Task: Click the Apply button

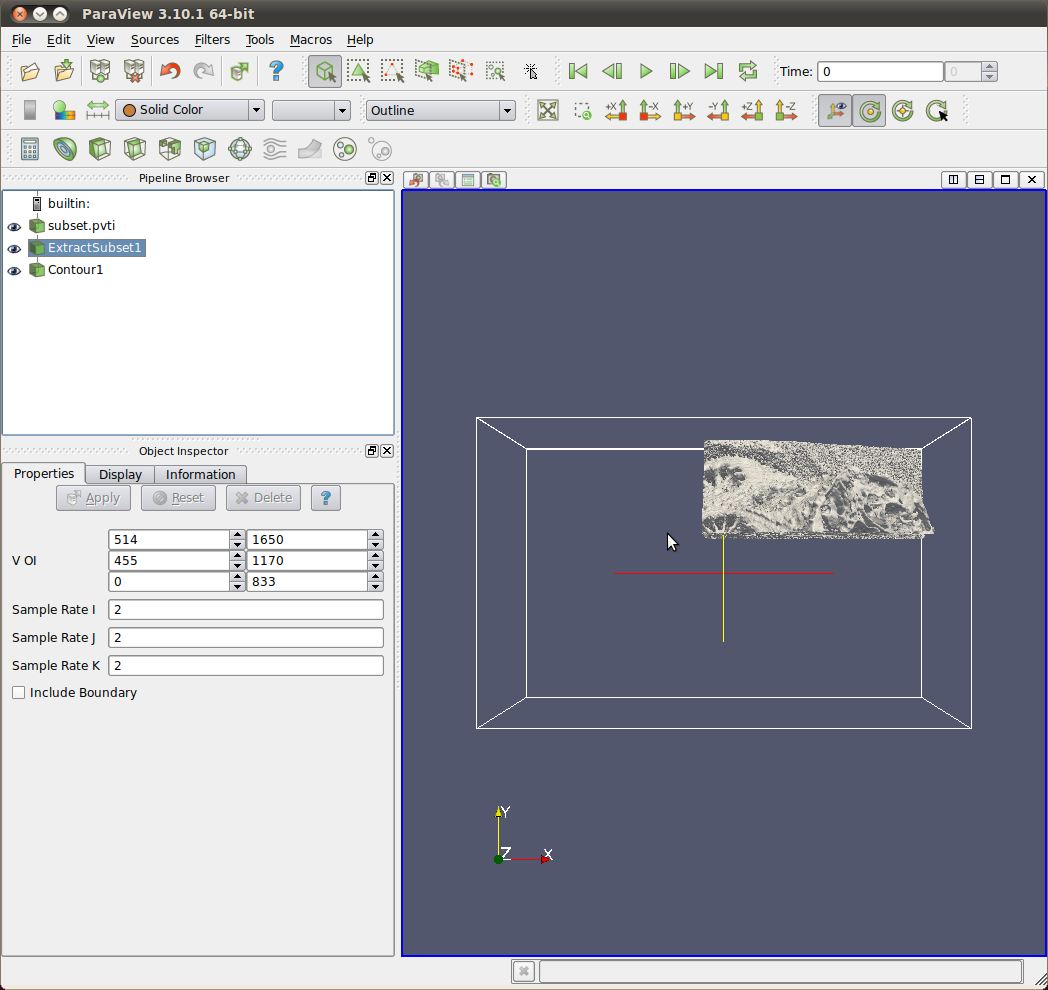Action: (93, 498)
